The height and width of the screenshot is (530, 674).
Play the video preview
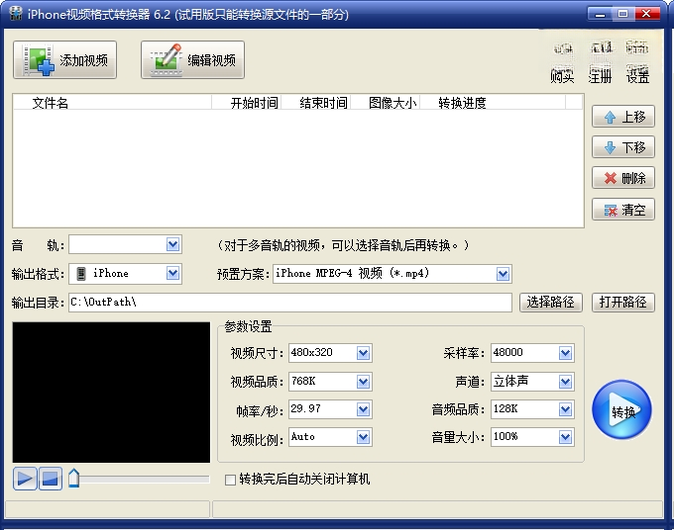[x=25, y=478]
